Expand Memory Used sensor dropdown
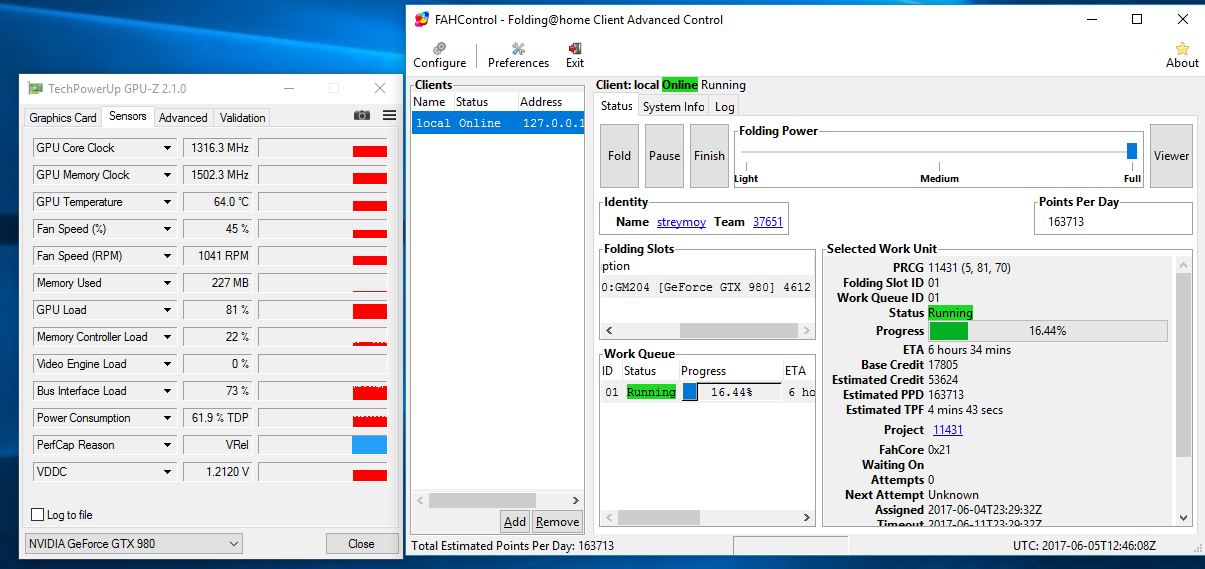 (167, 283)
